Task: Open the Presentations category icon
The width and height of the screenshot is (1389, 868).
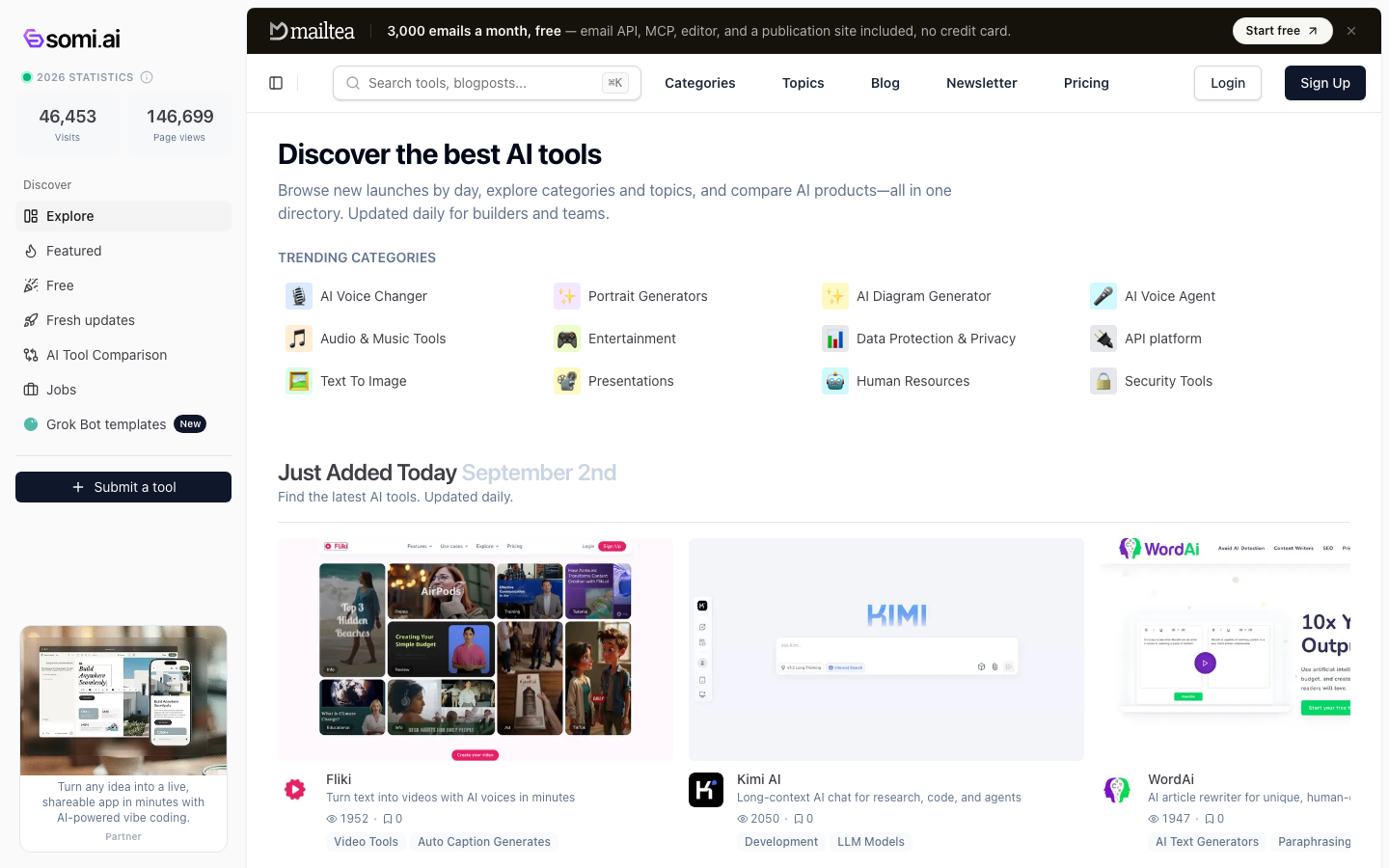Action: pyautogui.click(x=567, y=381)
